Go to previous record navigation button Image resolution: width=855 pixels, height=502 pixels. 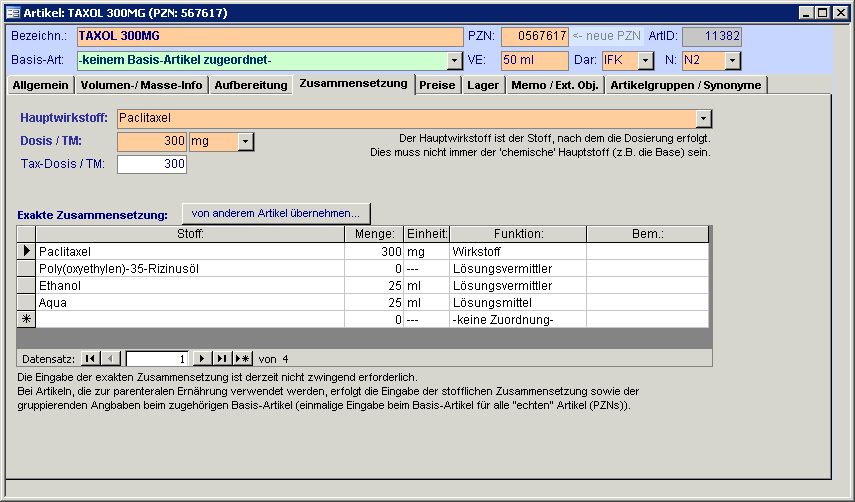point(111,359)
